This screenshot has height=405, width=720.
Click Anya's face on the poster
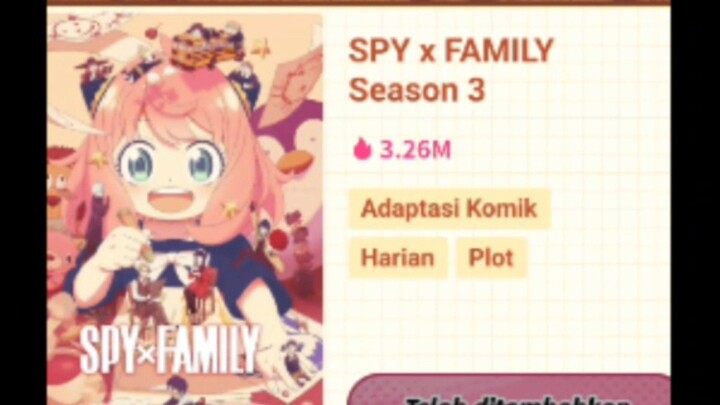pyautogui.click(x=170, y=170)
